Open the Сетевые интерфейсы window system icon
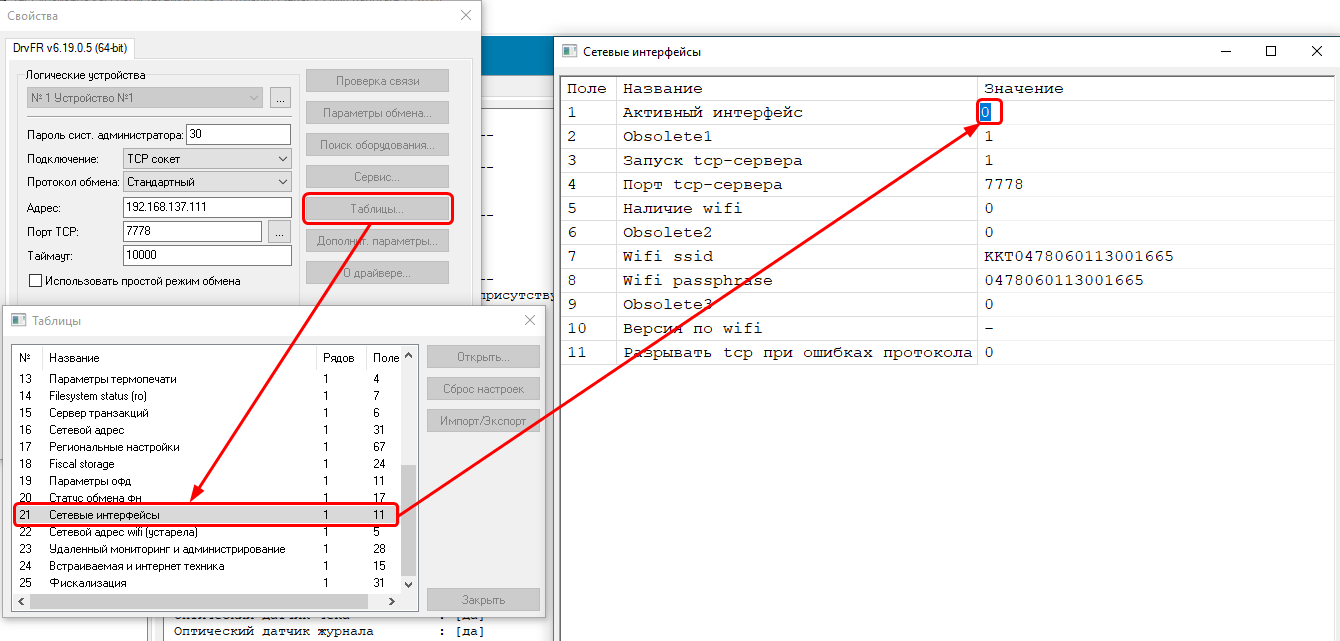Image resolution: width=1340 pixels, height=641 pixels. pos(570,51)
